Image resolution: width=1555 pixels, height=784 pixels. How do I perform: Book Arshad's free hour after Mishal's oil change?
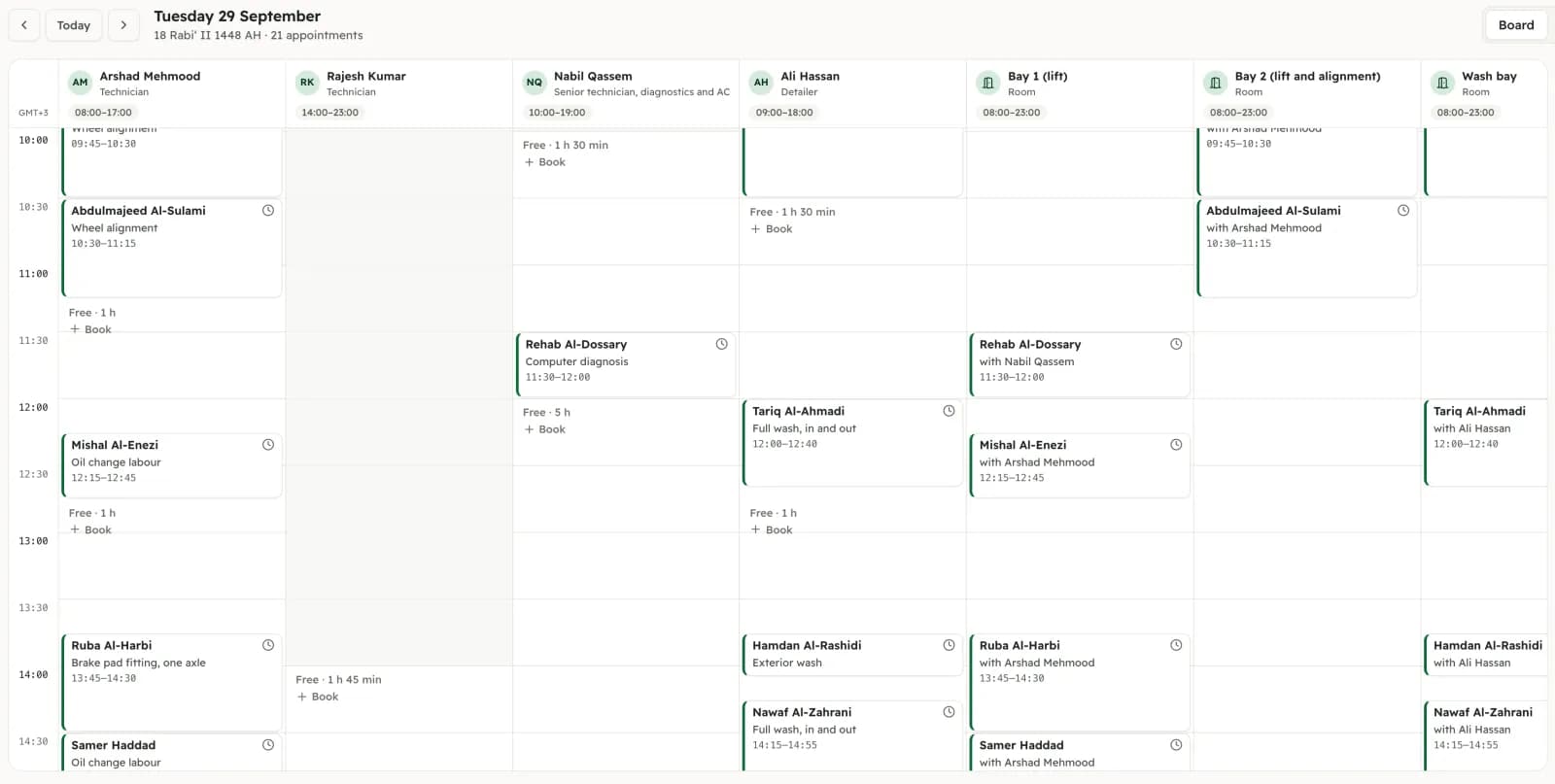[x=91, y=529]
